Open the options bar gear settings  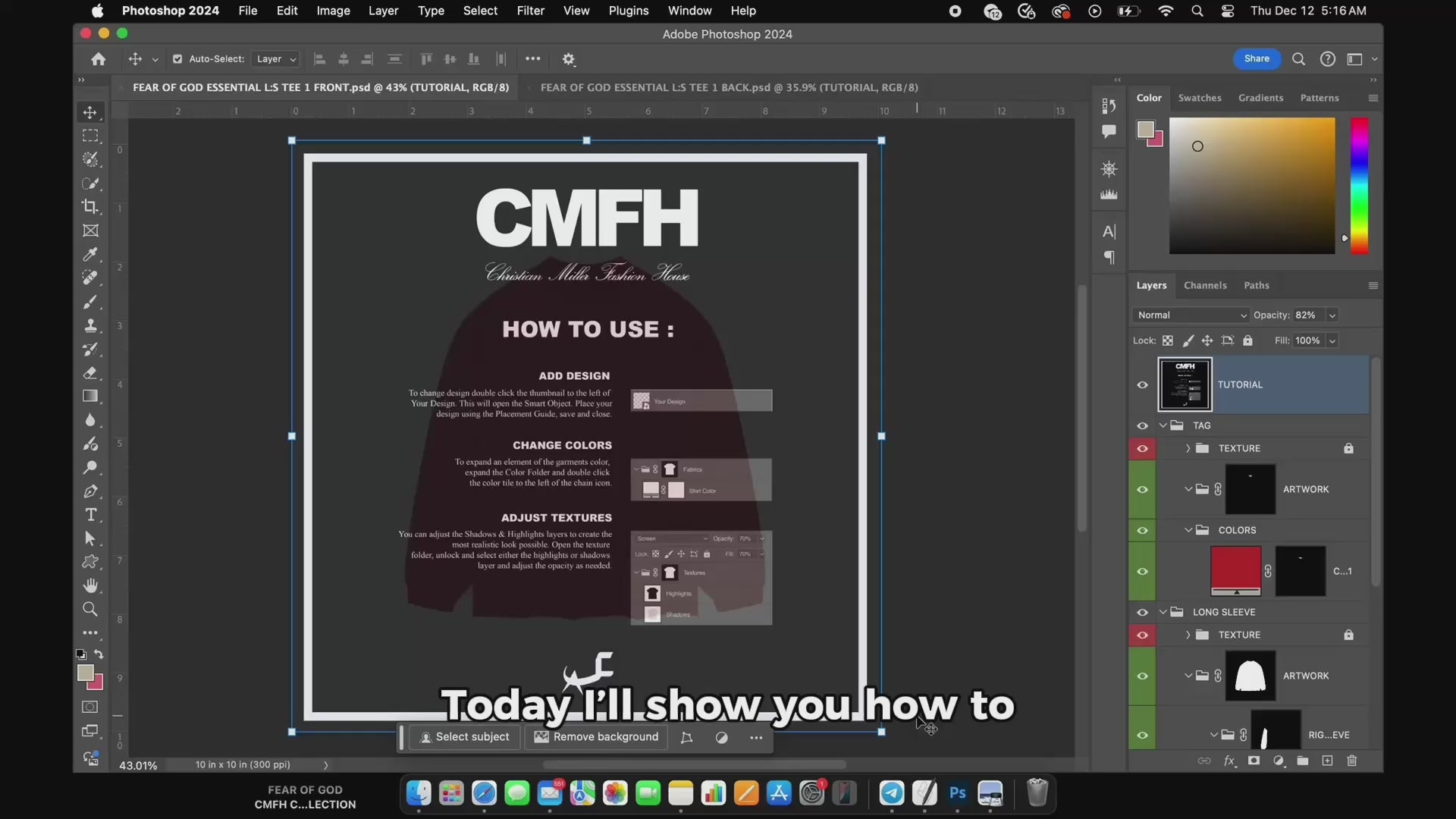click(x=569, y=59)
